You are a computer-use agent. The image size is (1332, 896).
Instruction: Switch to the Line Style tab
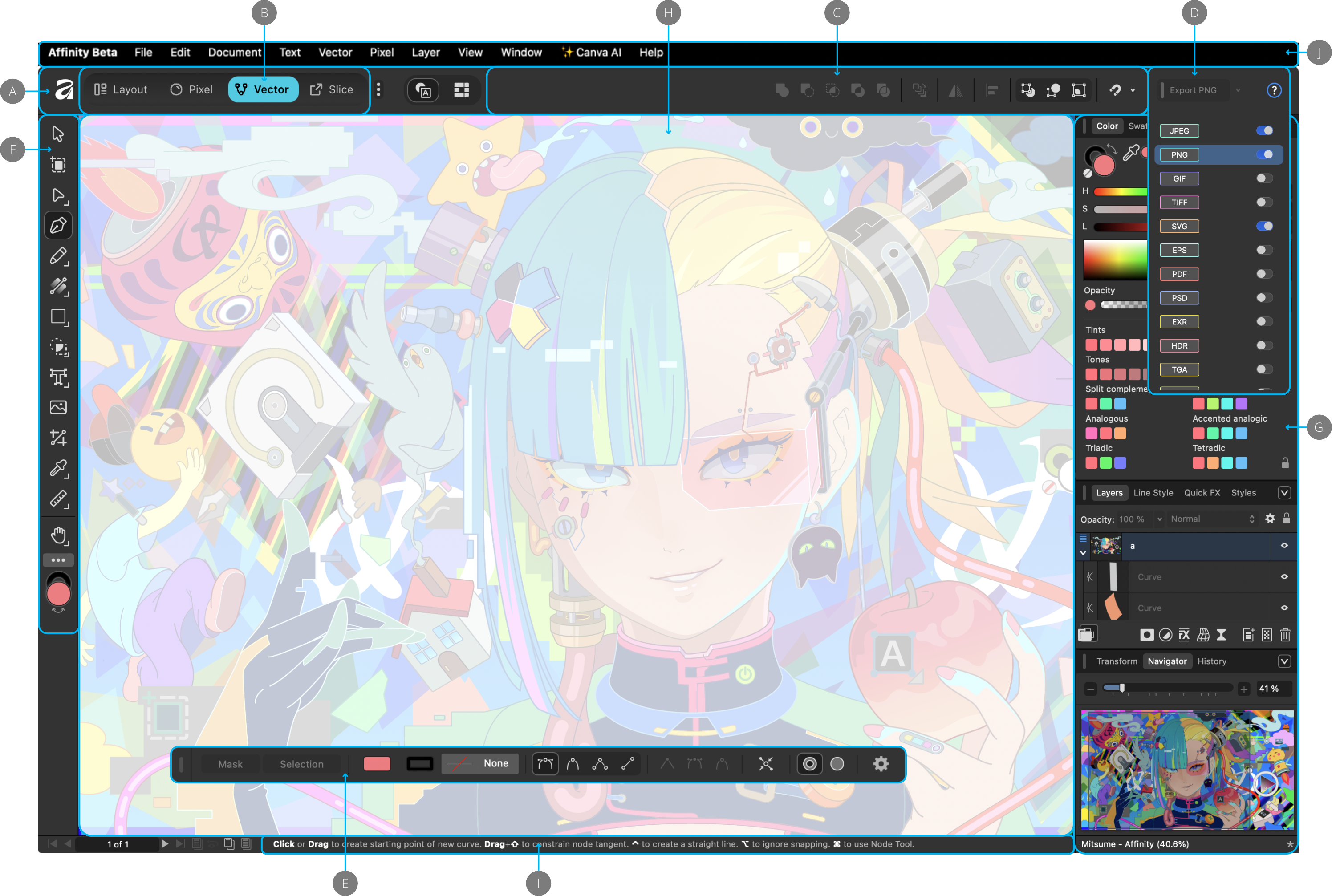[1153, 493]
